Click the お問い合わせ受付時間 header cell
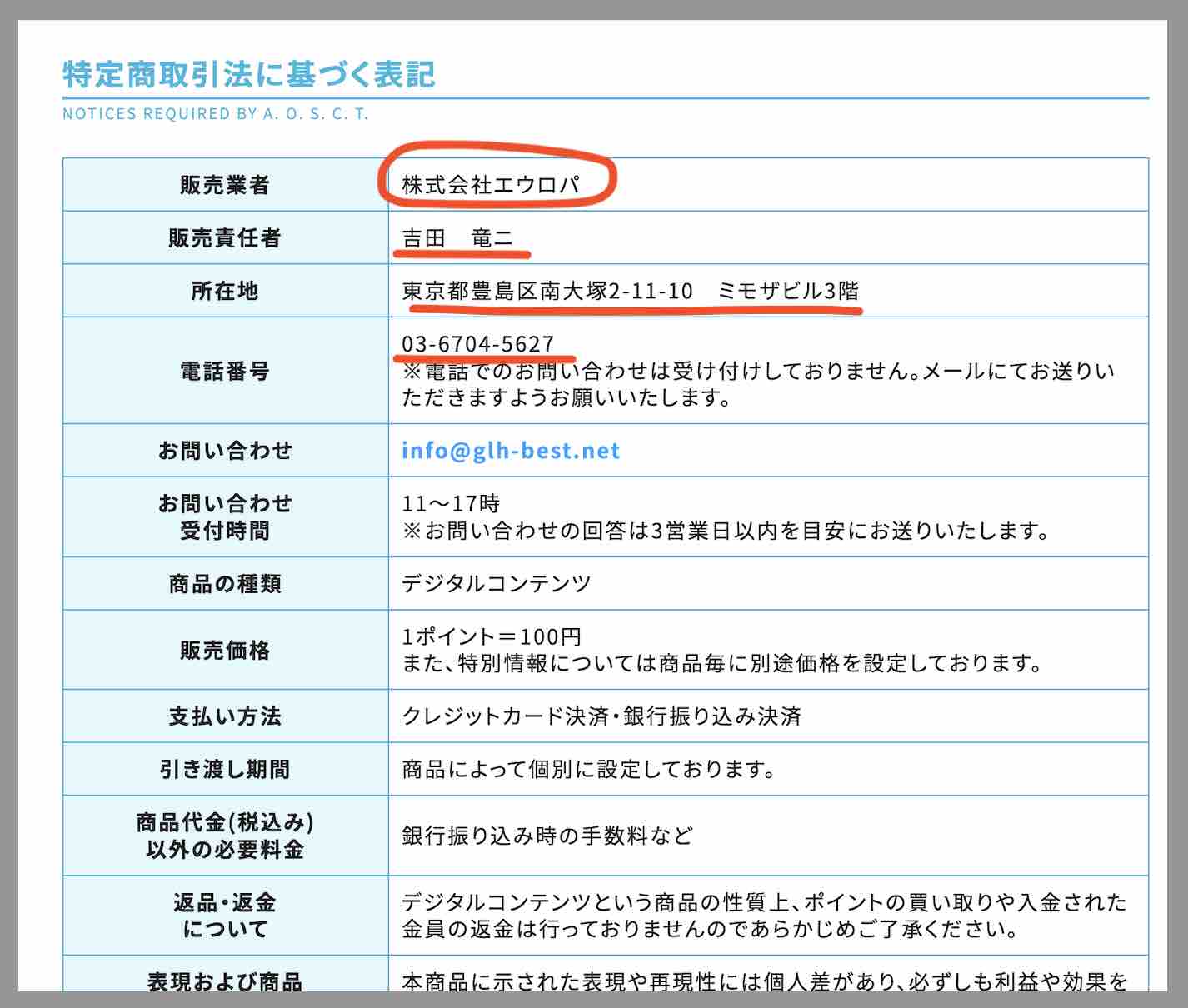The image size is (1188, 1008). (x=227, y=516)
